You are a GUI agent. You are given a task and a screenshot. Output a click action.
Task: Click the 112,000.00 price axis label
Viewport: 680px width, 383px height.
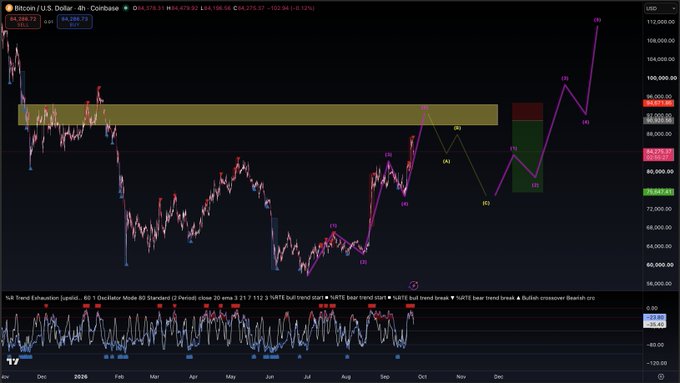pyautogui.click(x=661, y=22)
